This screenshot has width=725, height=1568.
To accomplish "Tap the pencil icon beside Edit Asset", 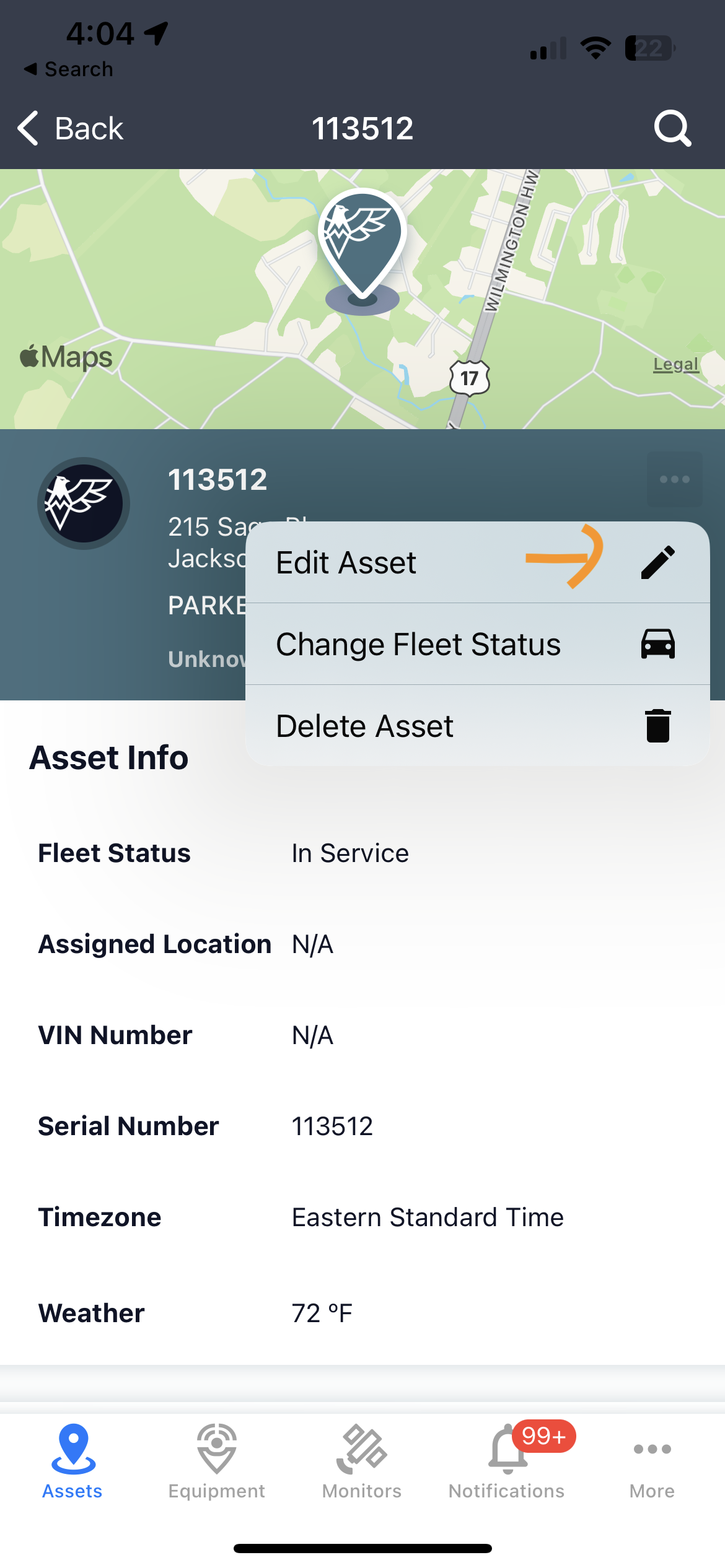I will tap(657, 562).
